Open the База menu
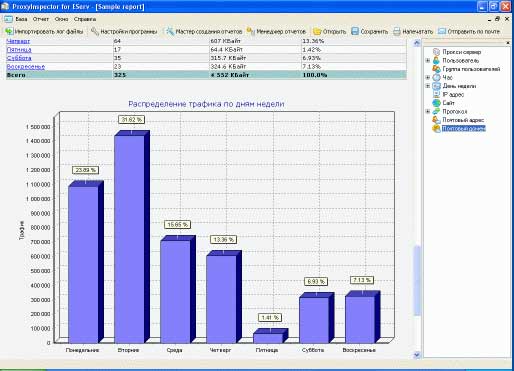Viewport: 514px width, 371px height. (21, 19)
